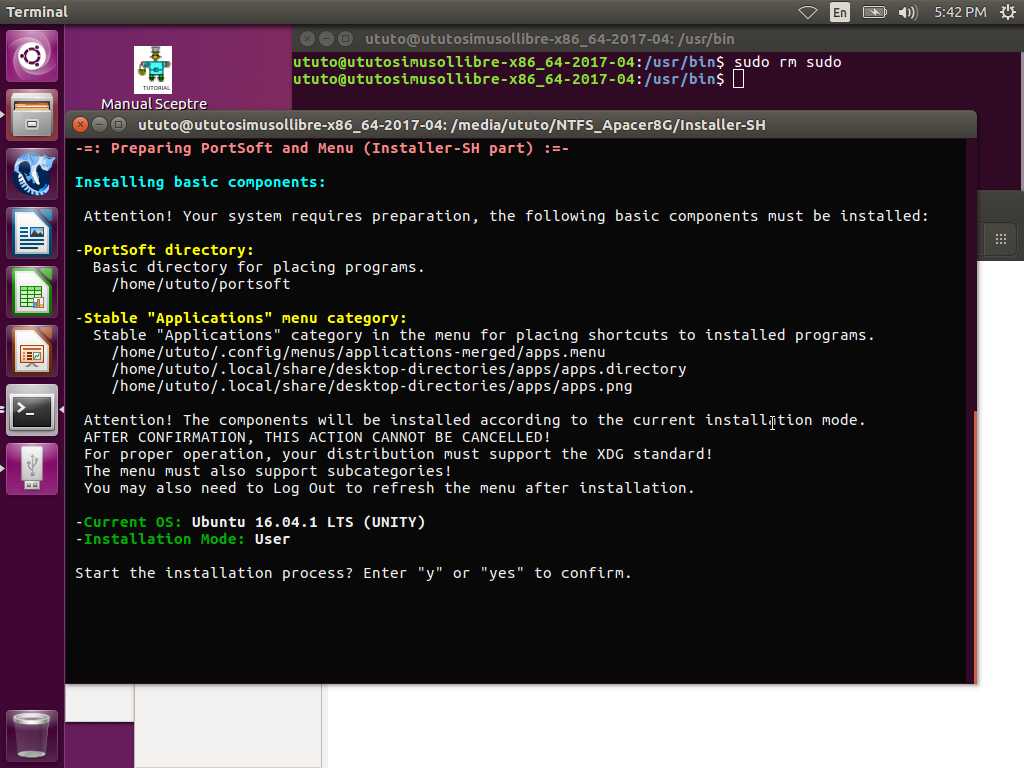
Task: Open the USB drive icon in launcher
Action: coord(31,468)
